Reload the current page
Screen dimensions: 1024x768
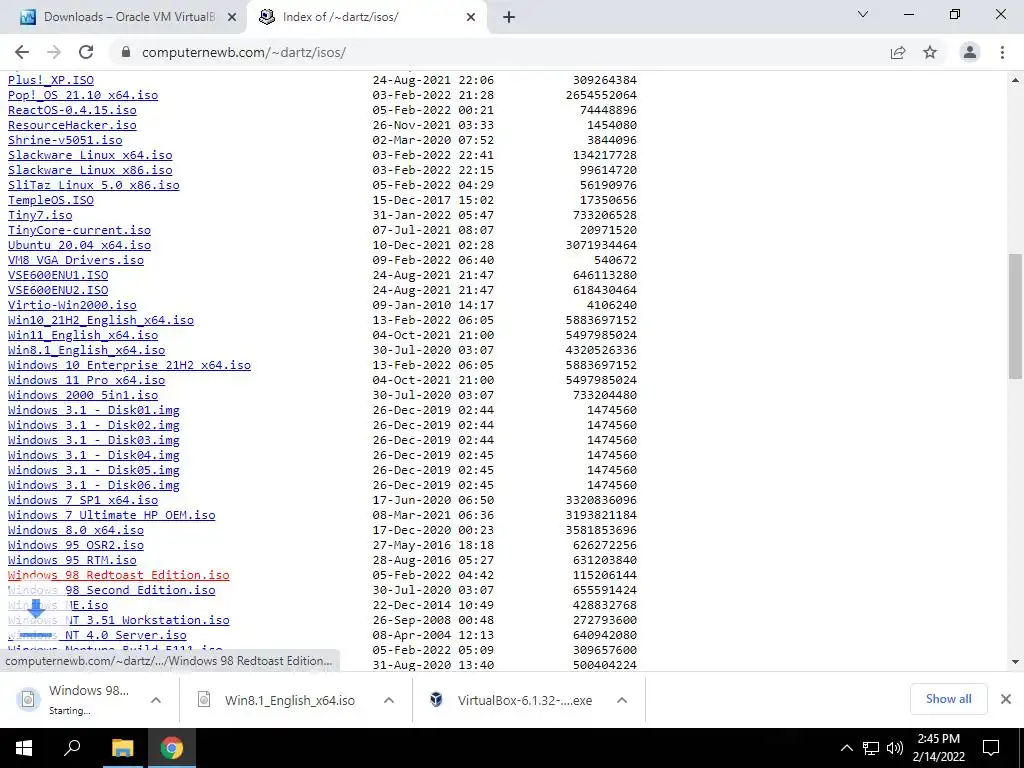[86, 52]
